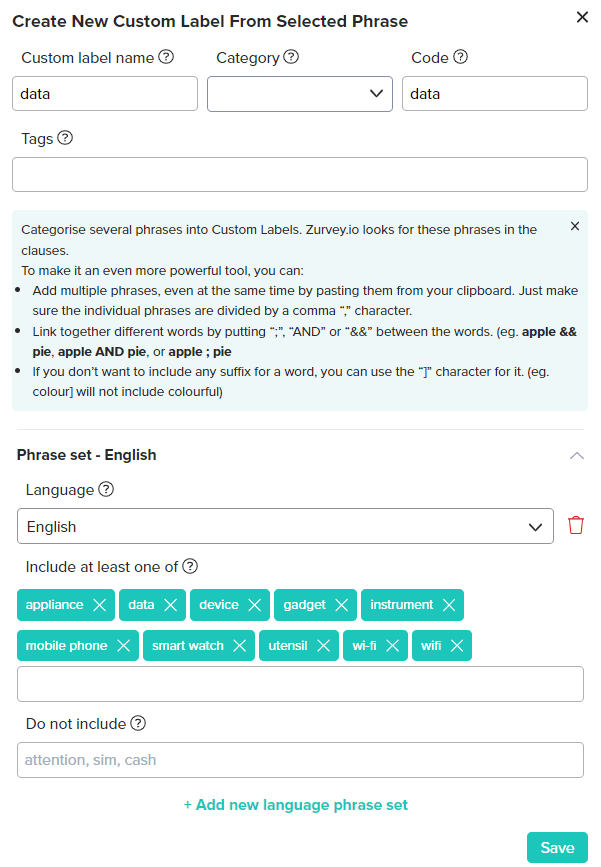This screenshot has width=601, height=867.
Task: Remove the 'mobile phone' phrase chip
Action: (123, 646)
